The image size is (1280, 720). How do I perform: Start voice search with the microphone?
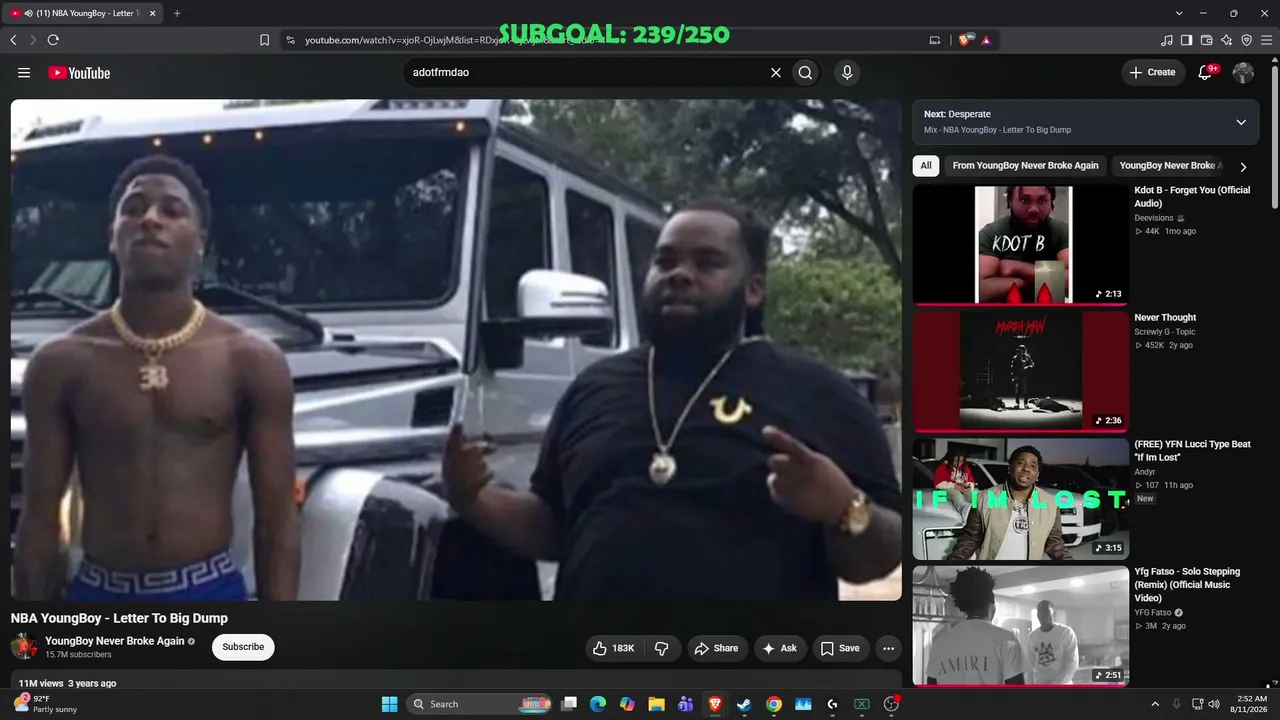click(847, 73)
